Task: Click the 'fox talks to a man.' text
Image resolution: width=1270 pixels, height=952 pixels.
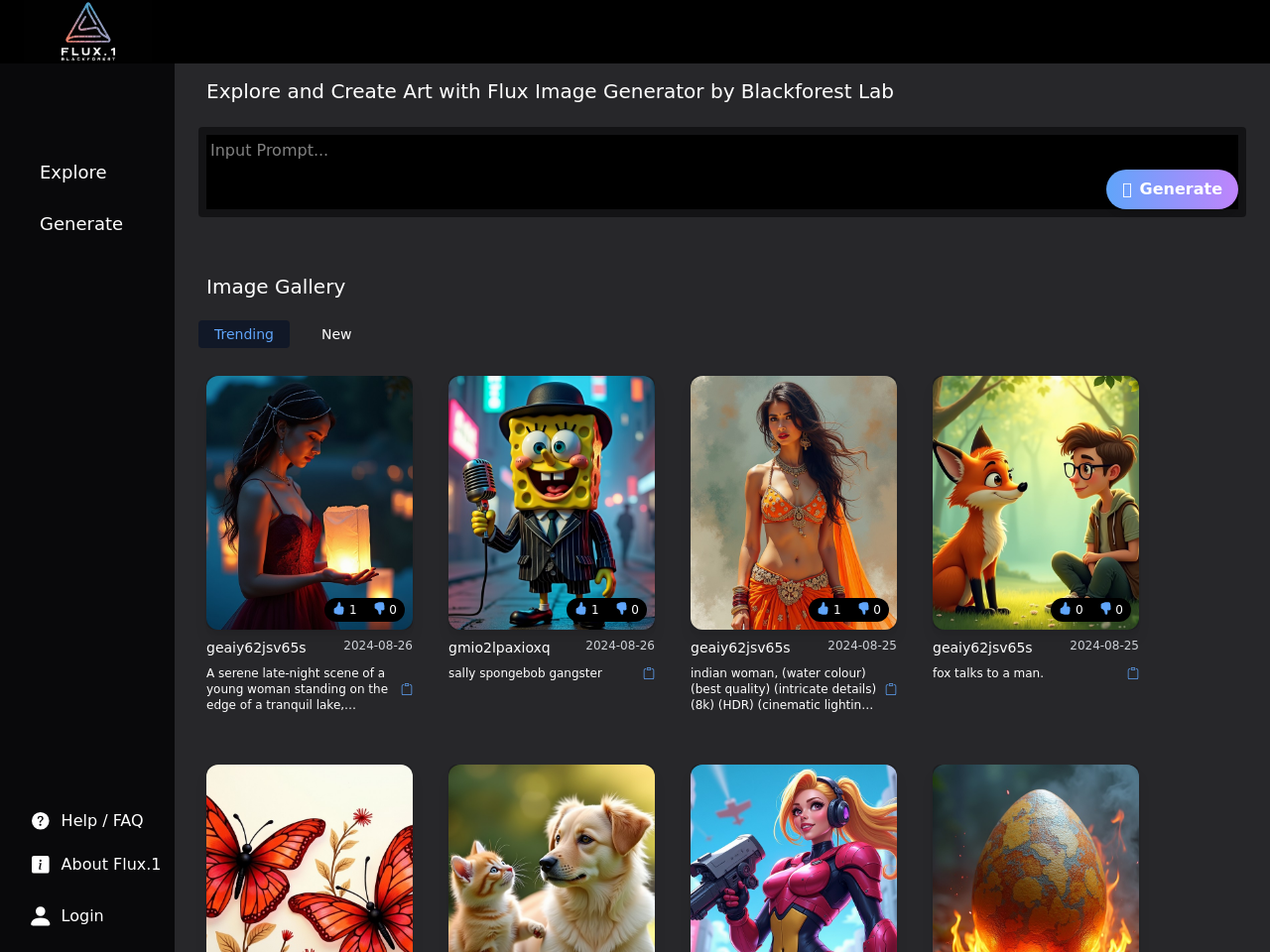Action: pos(988,673)
